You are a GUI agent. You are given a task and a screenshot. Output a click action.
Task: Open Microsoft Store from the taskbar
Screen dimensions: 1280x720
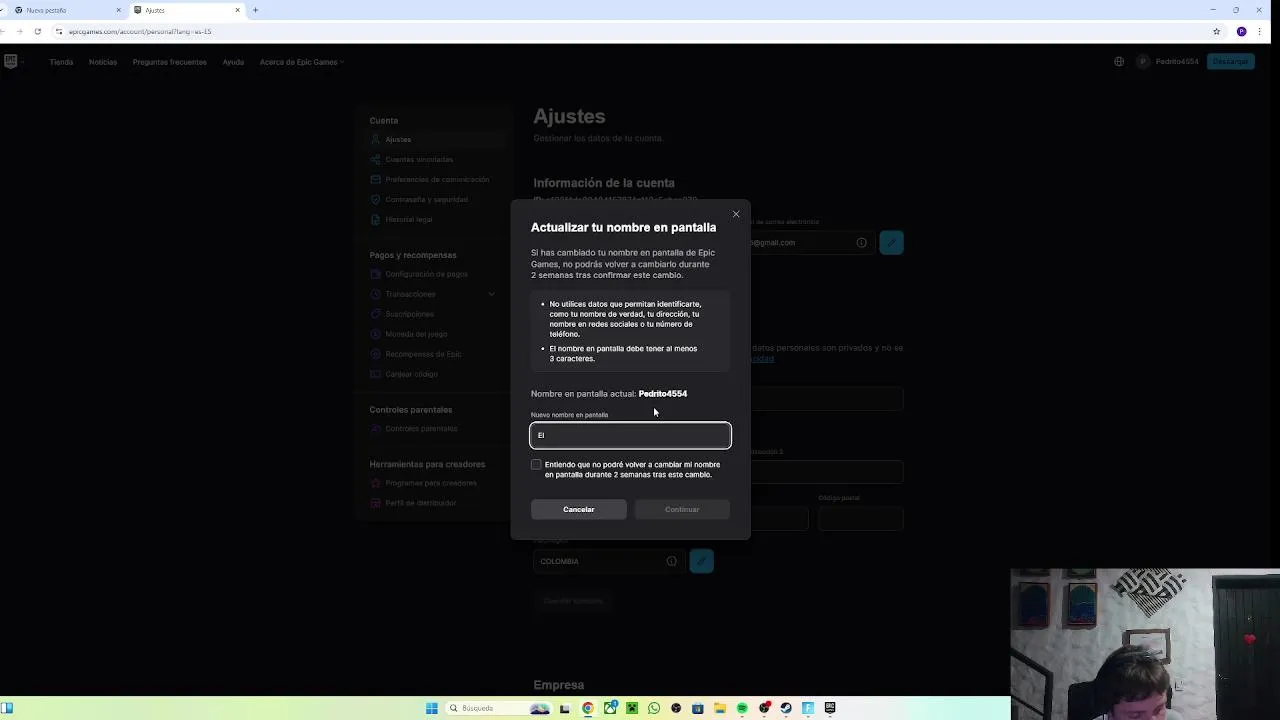point(698,708)
